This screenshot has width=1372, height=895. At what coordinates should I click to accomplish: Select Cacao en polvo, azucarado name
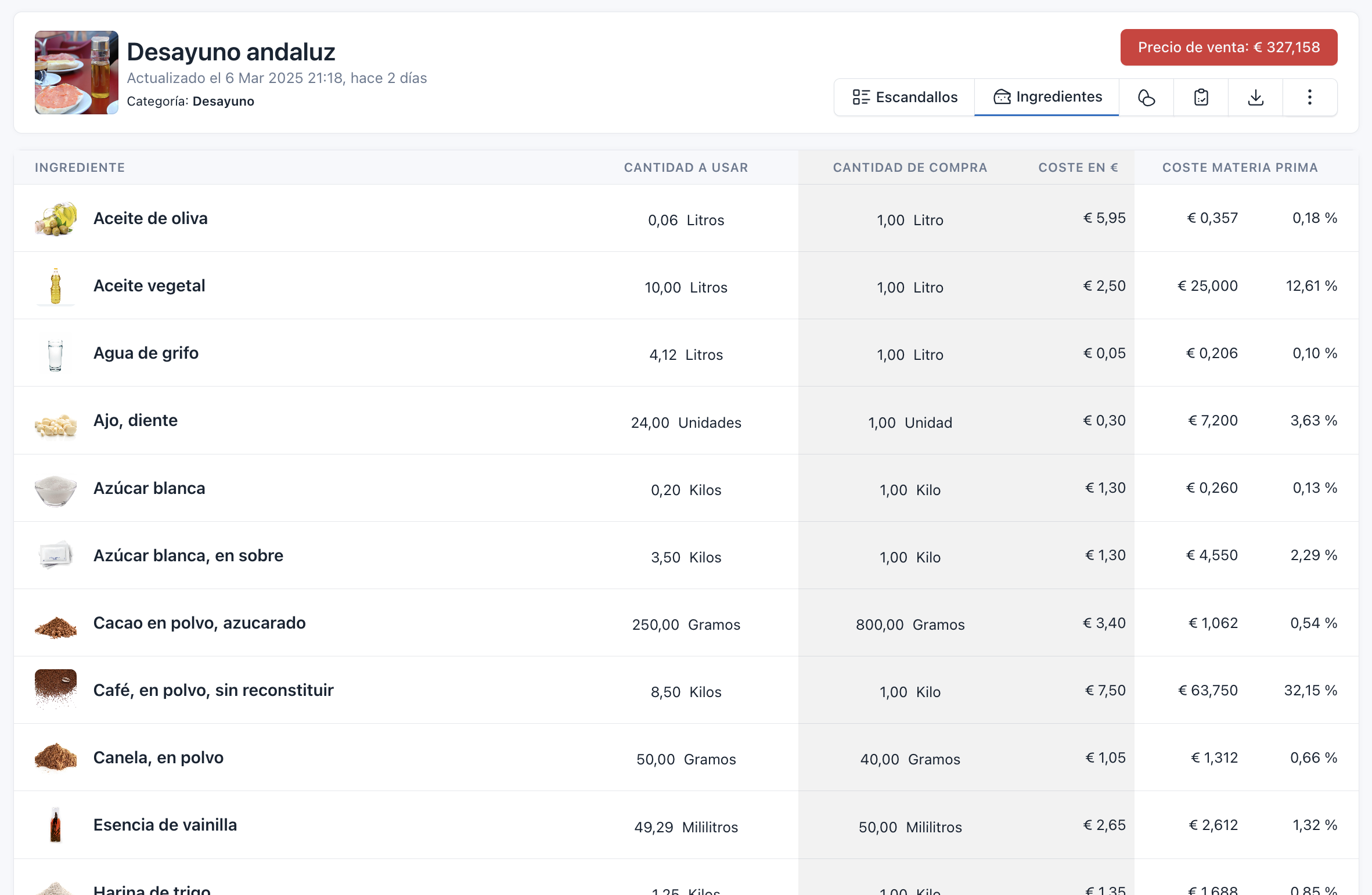(x=199, y=623)
